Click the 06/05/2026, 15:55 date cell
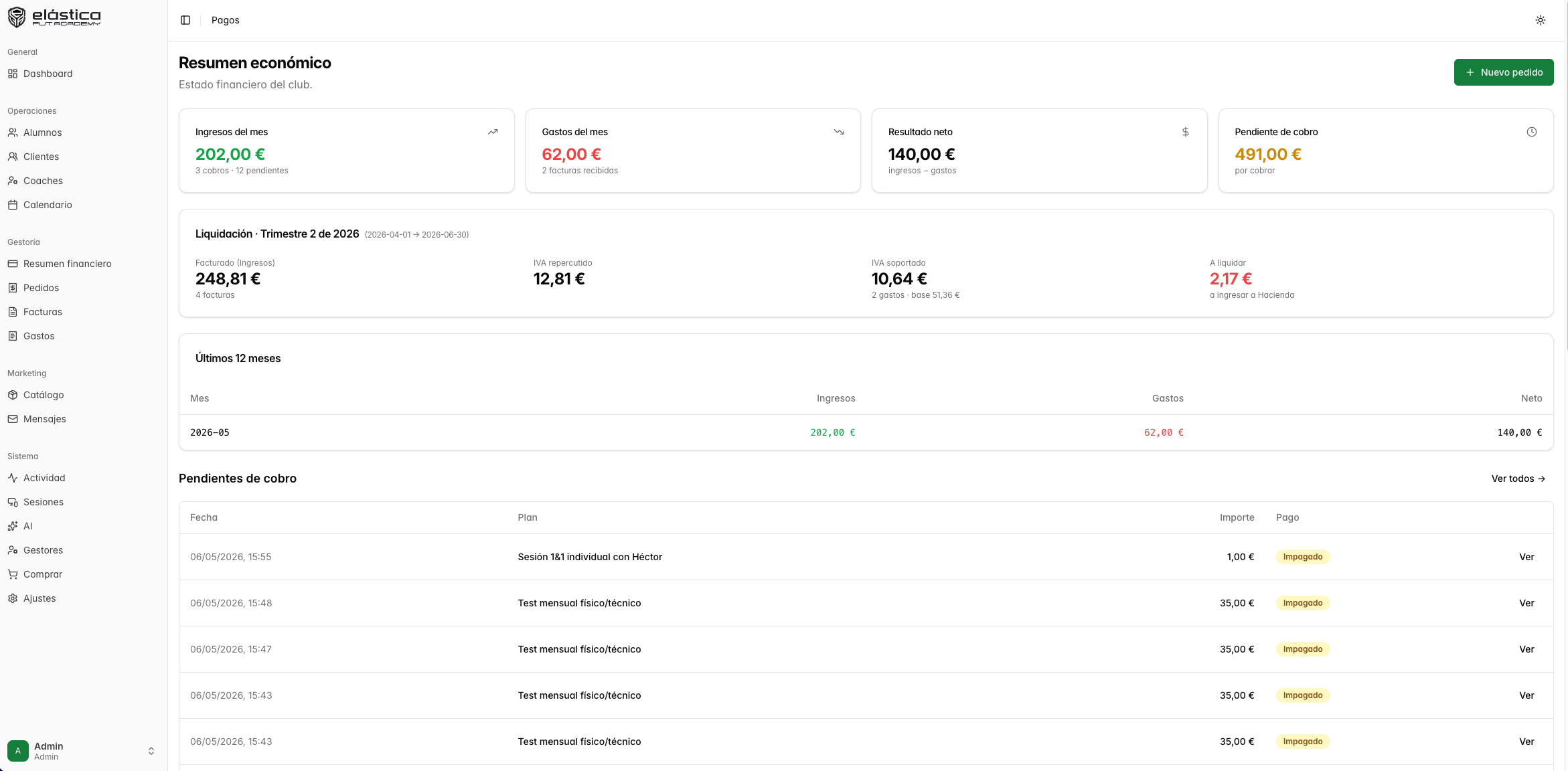This screenshot has height=771, width=1568. (231, 557)
